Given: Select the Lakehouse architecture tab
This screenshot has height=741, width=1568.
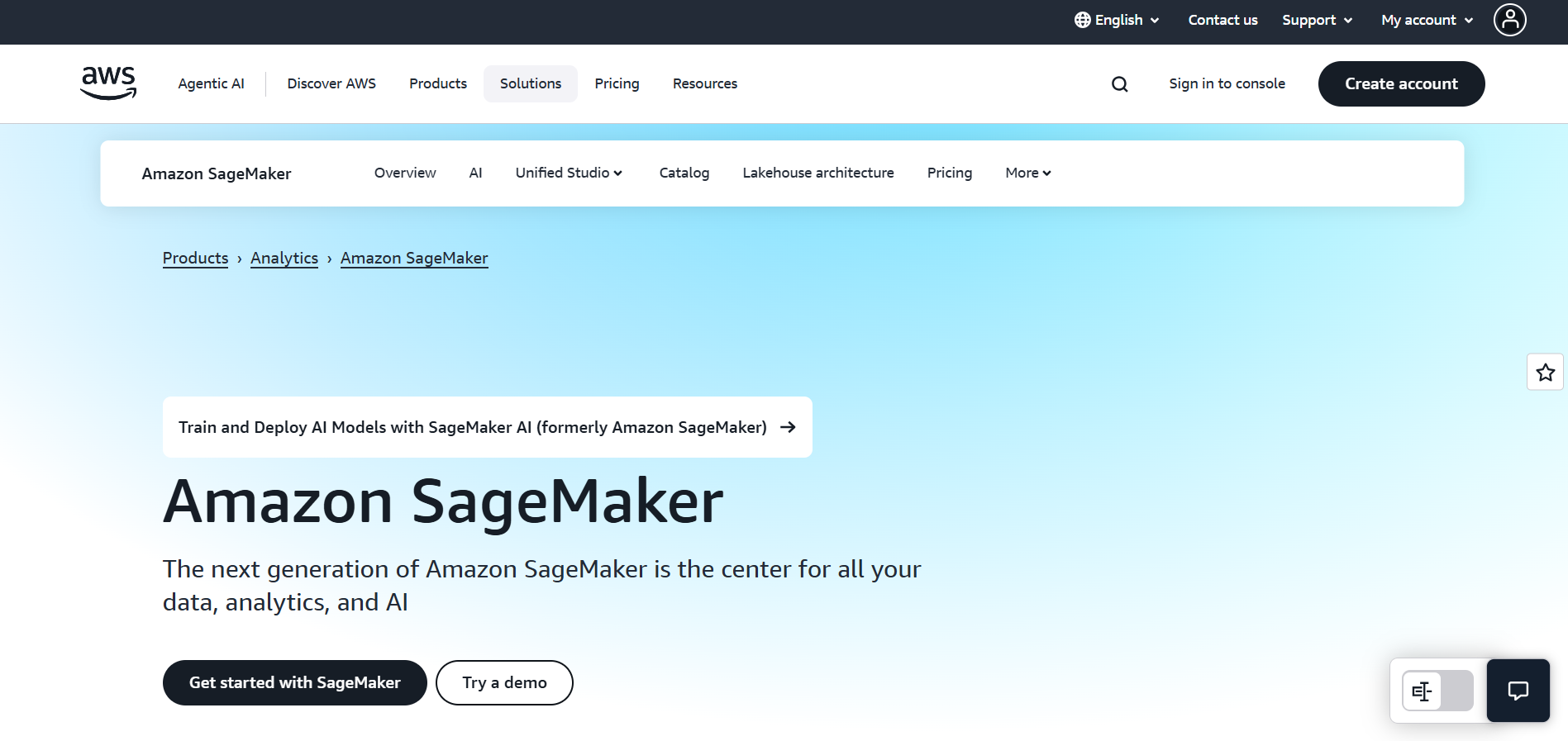Looking at the screenshot, I should coord(817,173).
